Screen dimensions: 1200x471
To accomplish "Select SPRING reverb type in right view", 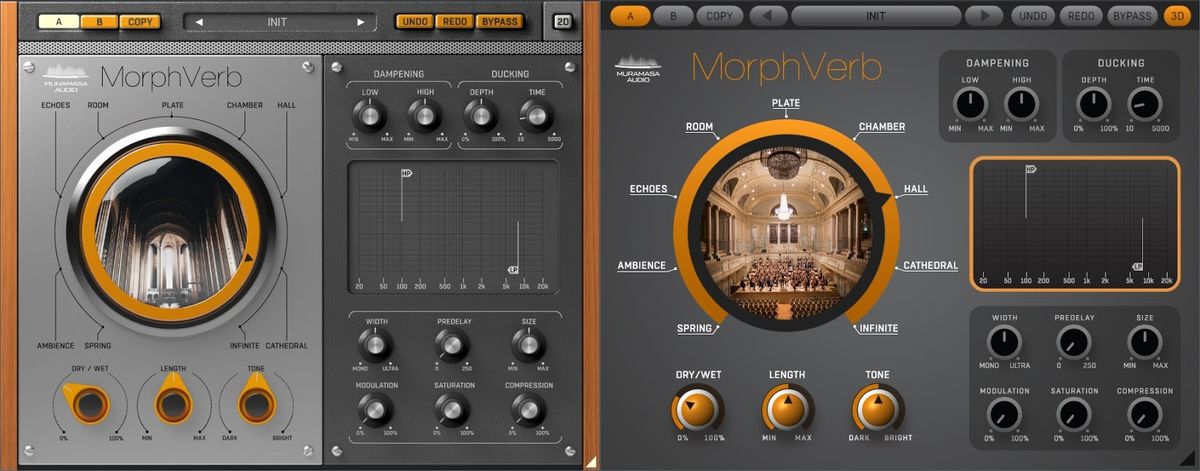I will pos(694,328).
